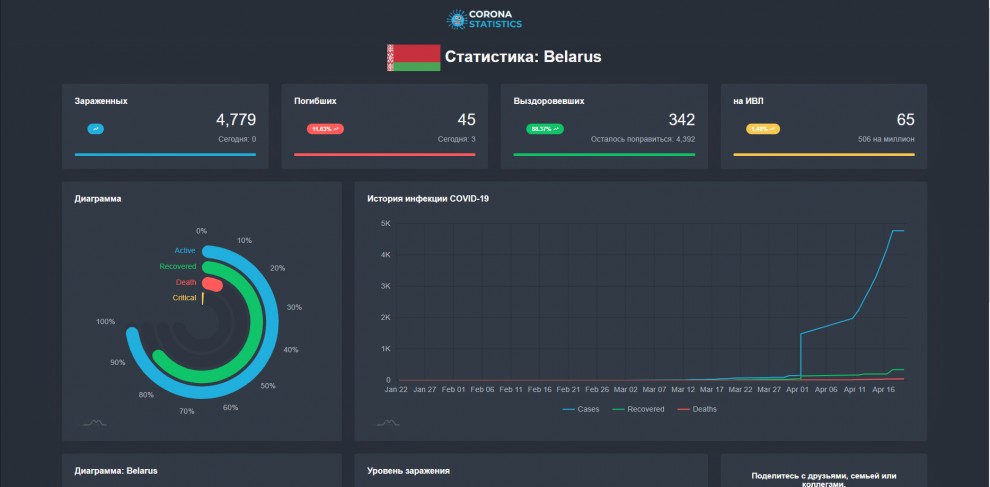
Task: Click the Apr 01 x-axis label
Action: click(x=797, y=390)
